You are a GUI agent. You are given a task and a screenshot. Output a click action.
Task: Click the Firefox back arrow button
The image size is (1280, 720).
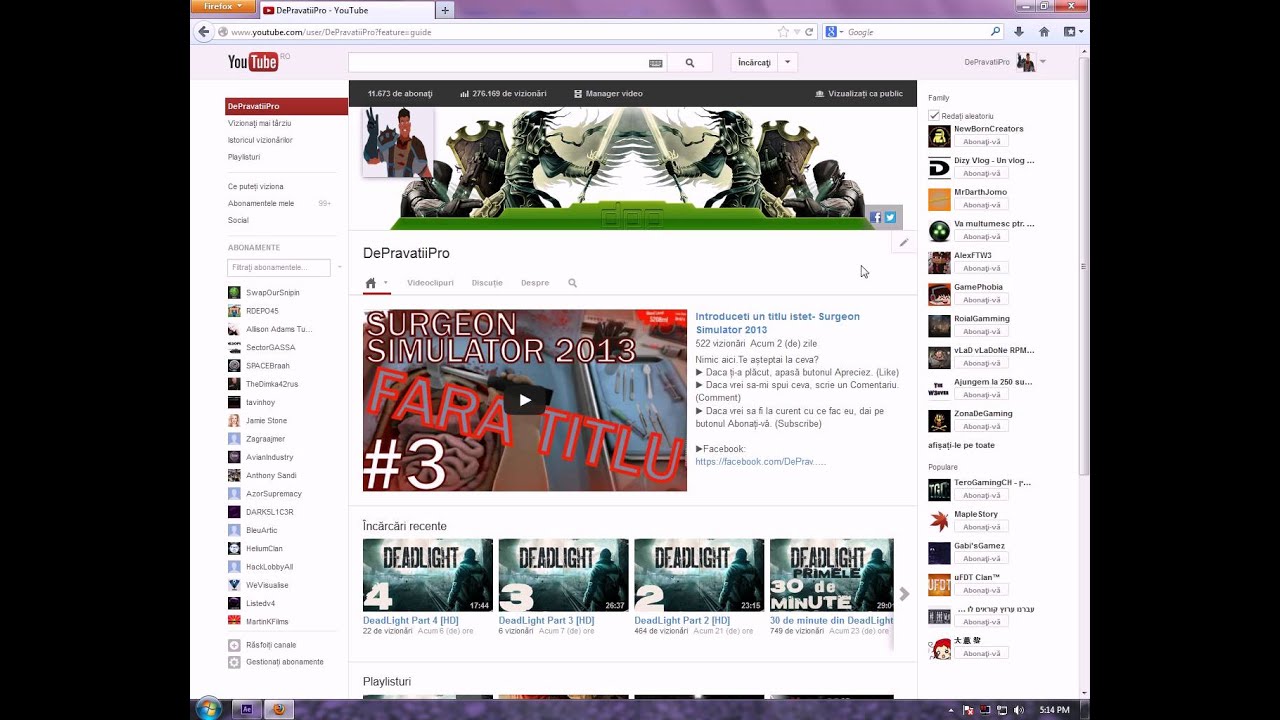point(204,32)
